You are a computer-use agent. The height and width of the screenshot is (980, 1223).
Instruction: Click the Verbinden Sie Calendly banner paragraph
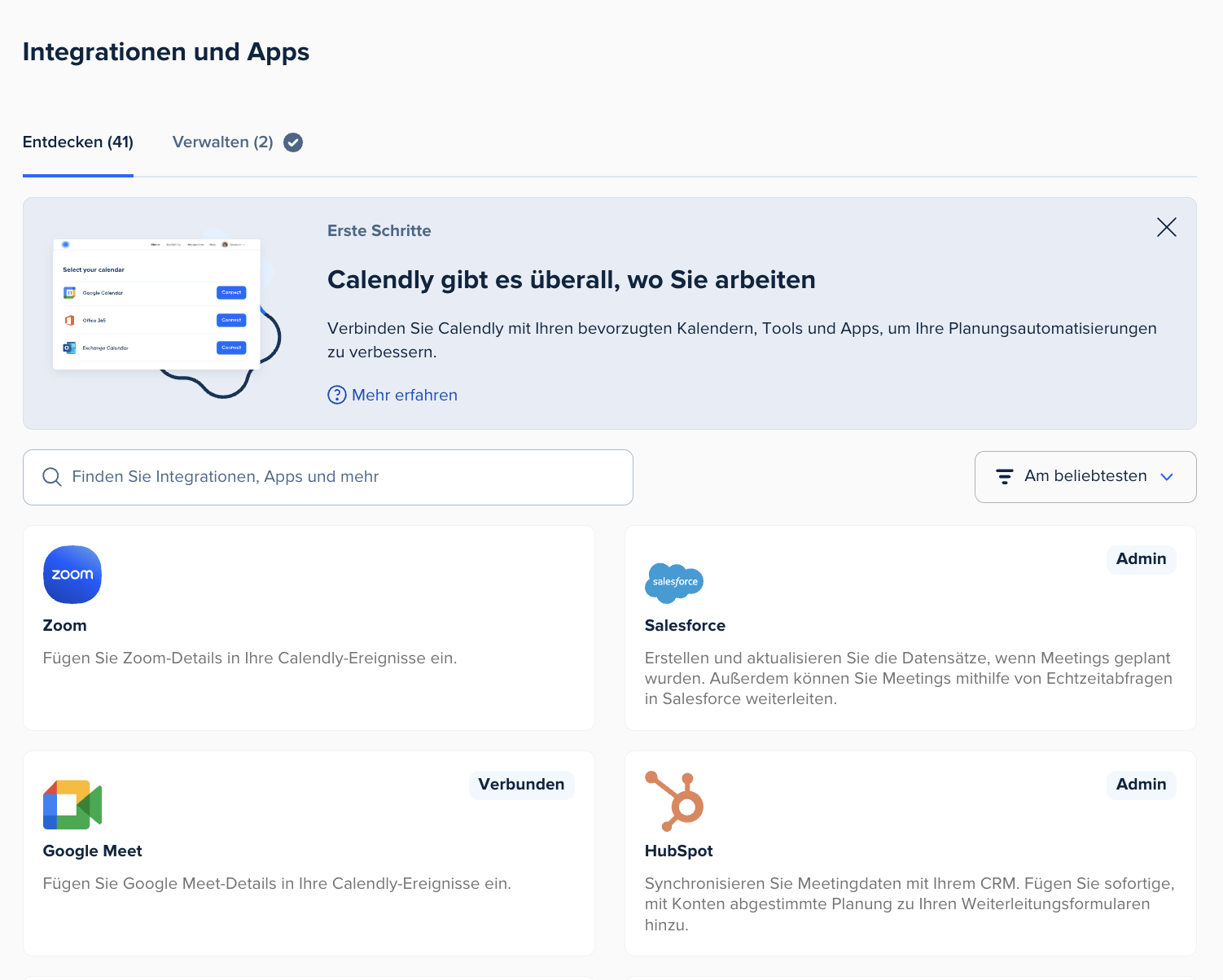[742, 340]
